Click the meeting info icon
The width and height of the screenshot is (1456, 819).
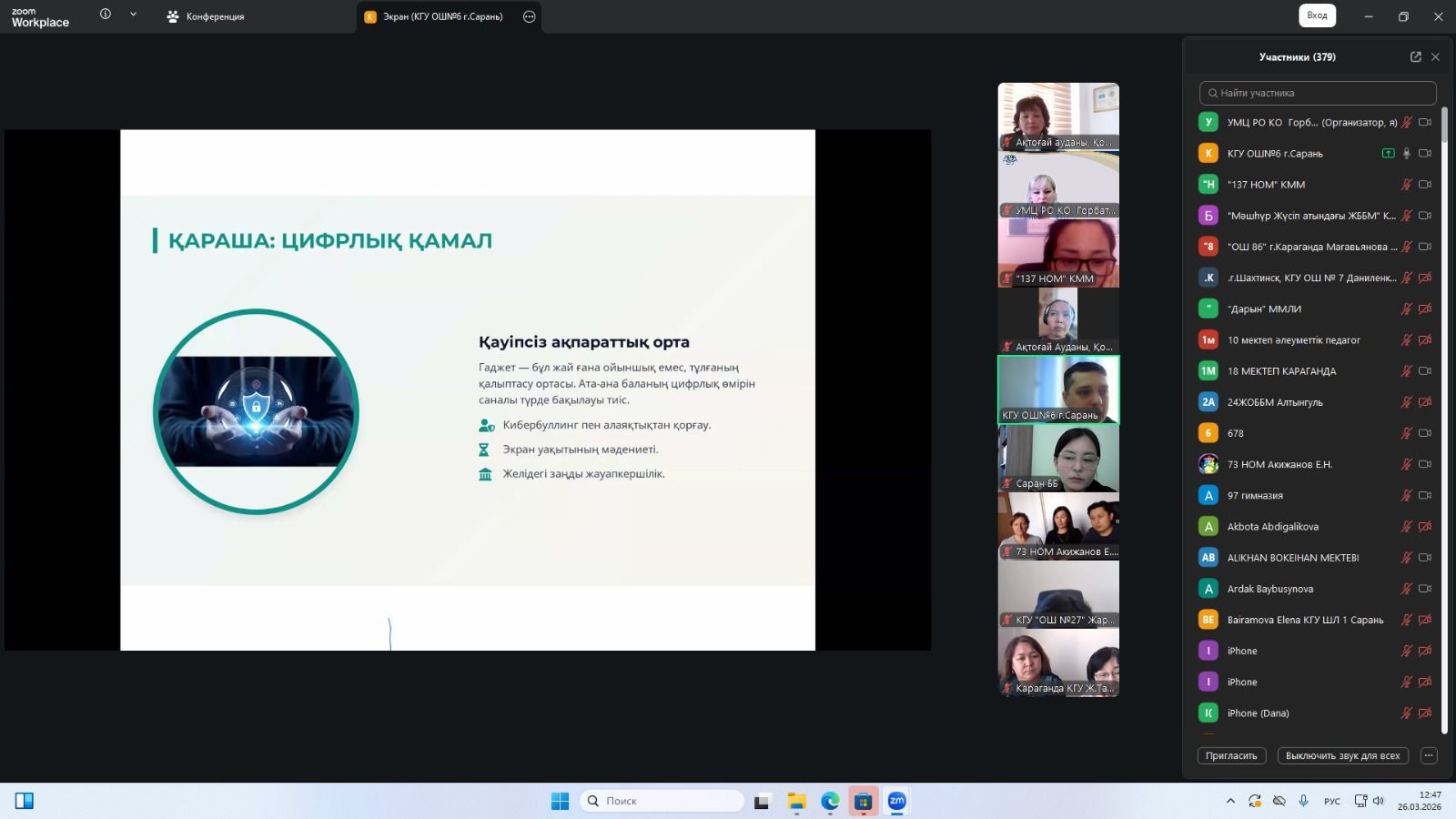(106, 15)
